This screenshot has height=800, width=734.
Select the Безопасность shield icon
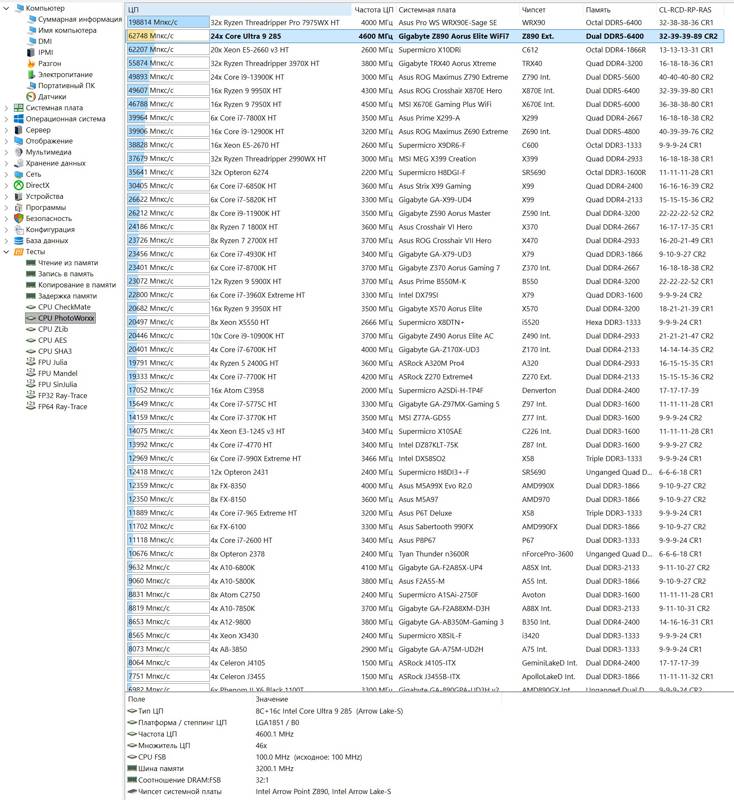click(x=18, y=218)
